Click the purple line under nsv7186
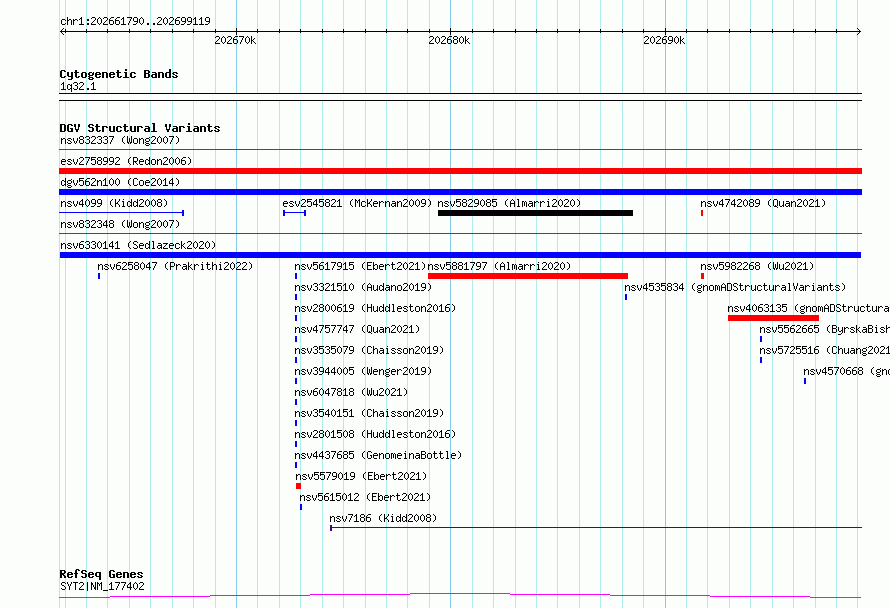Screen dimensions: 890x608 click(596, 528)
